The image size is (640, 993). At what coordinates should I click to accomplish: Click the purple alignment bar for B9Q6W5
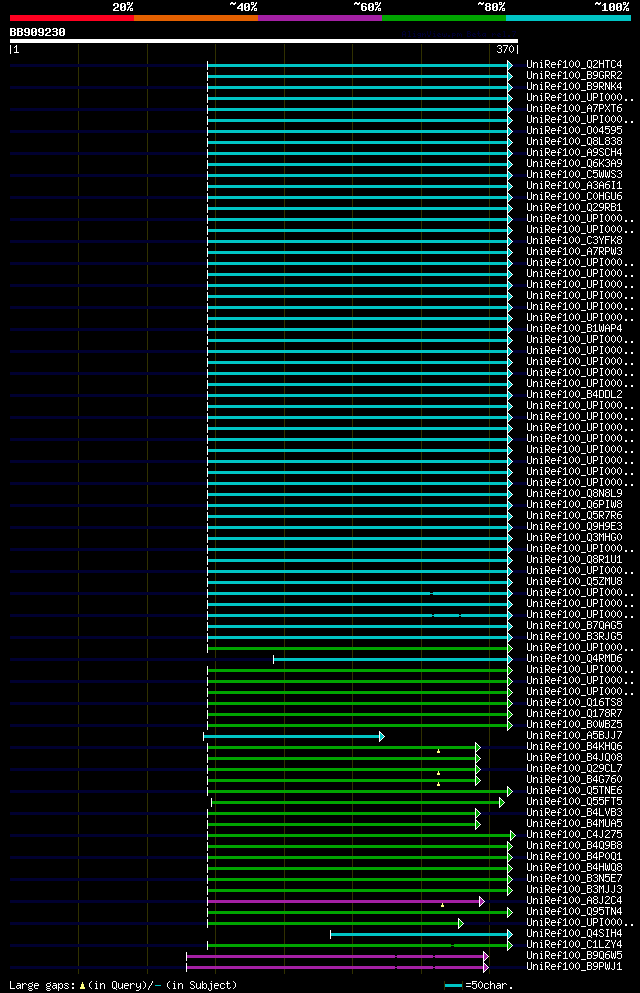[337, 956]
